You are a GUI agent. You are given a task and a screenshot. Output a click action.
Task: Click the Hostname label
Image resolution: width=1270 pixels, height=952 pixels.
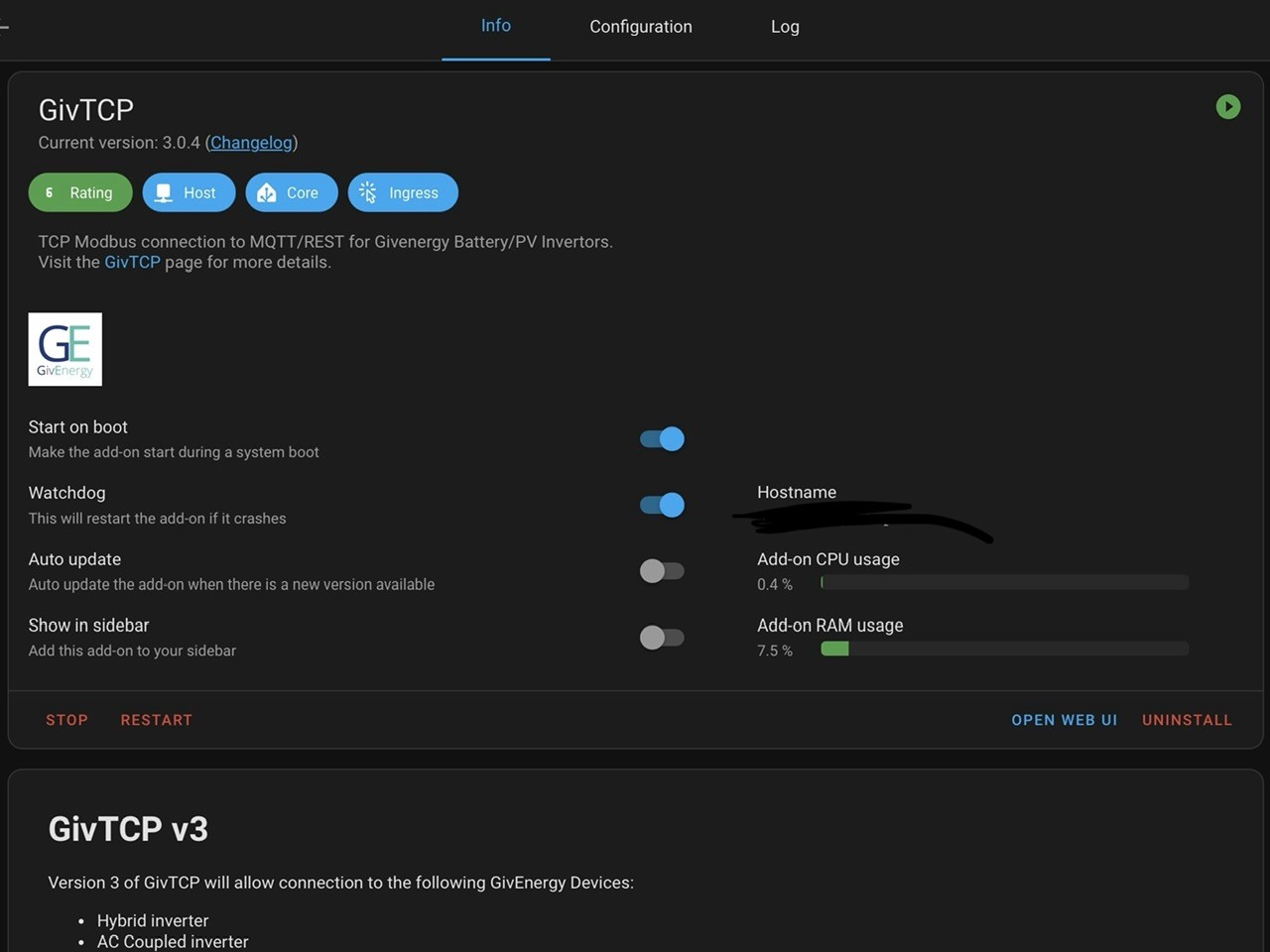[797, 492]
